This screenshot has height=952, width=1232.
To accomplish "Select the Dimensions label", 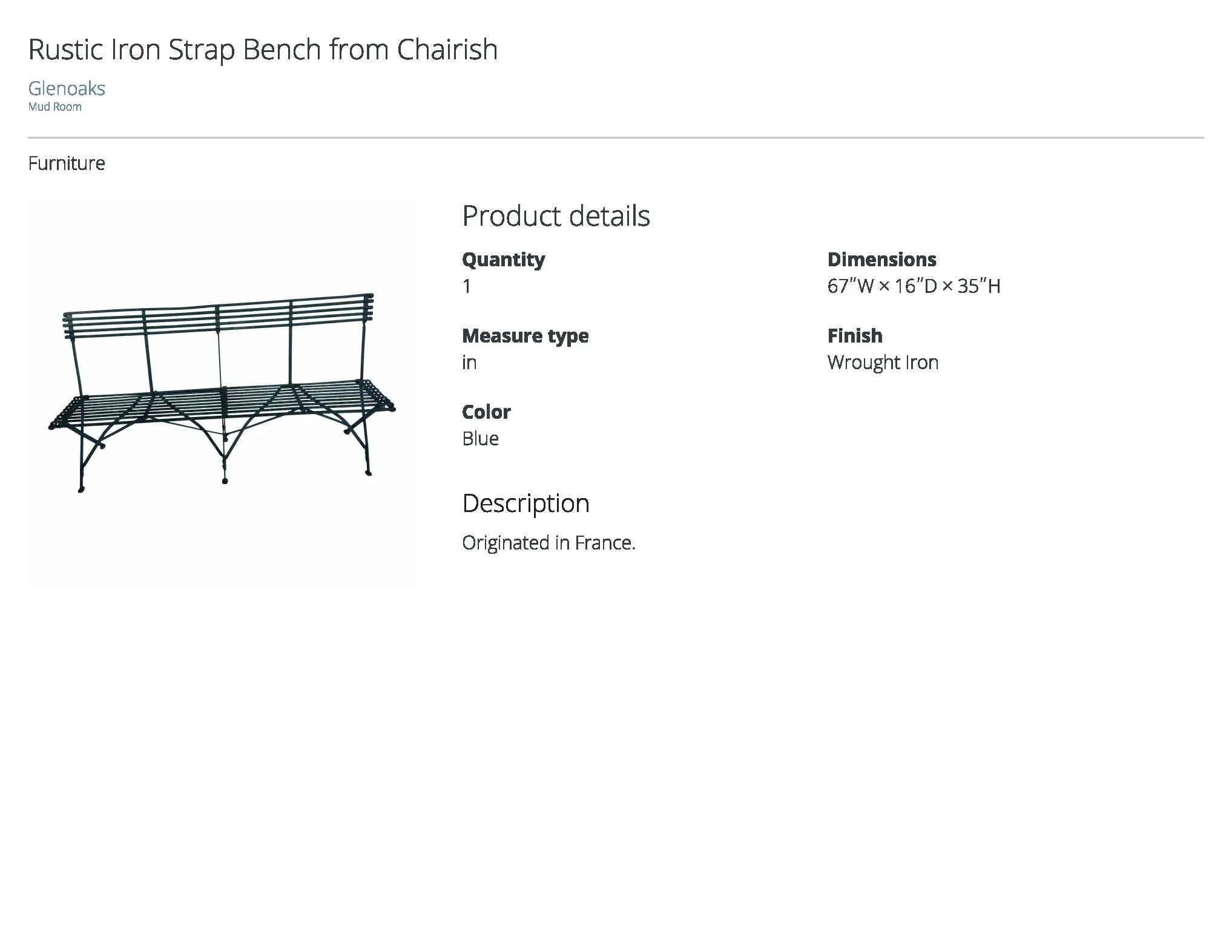I will [881, 260].
